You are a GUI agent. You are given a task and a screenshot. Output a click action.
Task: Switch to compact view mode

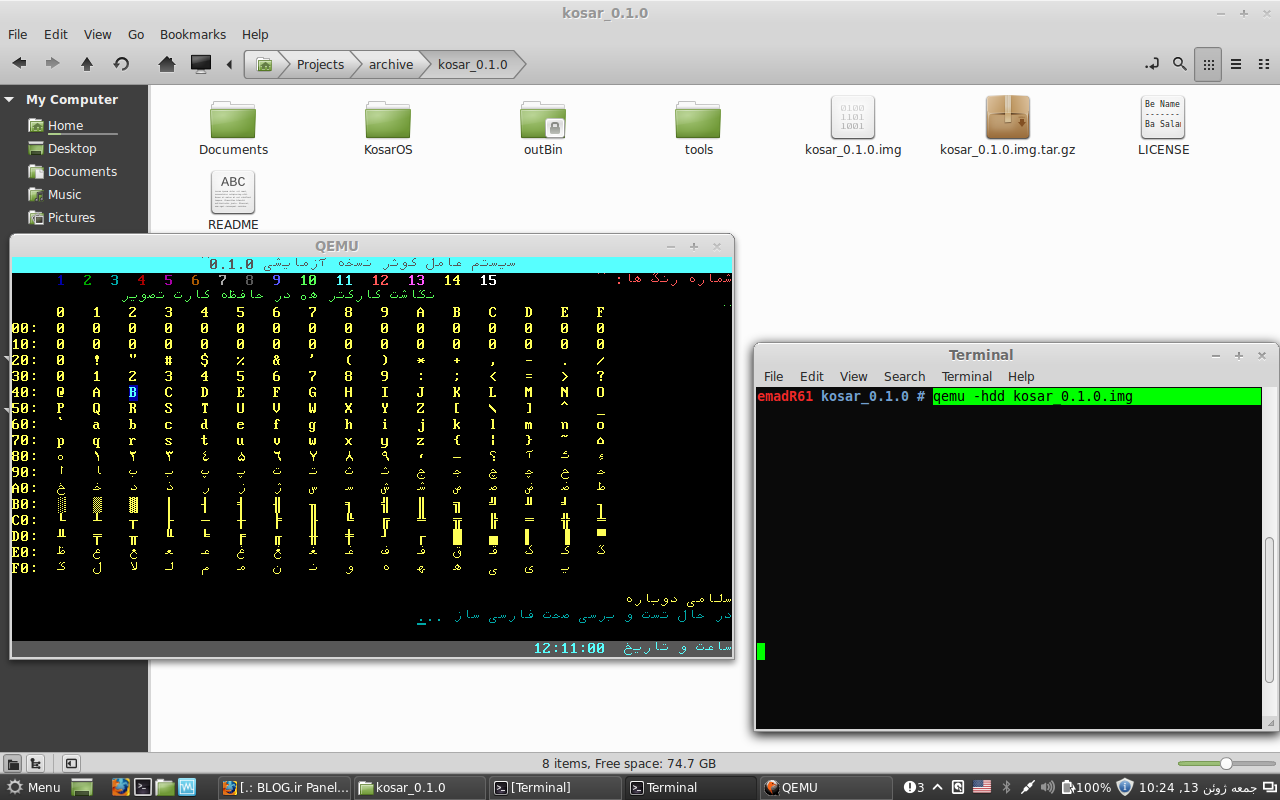pos(1262,64)
